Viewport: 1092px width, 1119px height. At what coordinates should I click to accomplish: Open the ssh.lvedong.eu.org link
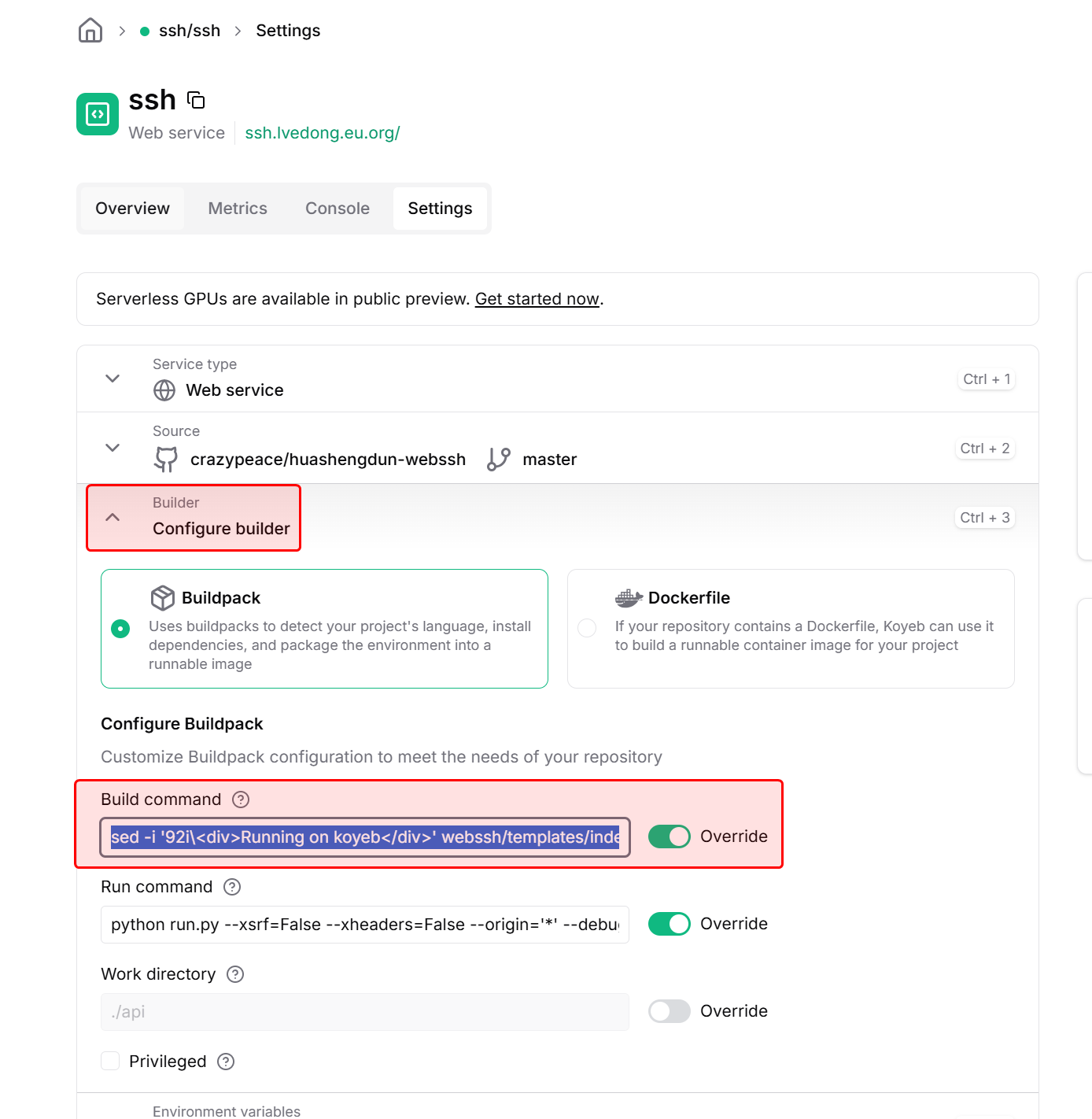click(x=323, y=133)
